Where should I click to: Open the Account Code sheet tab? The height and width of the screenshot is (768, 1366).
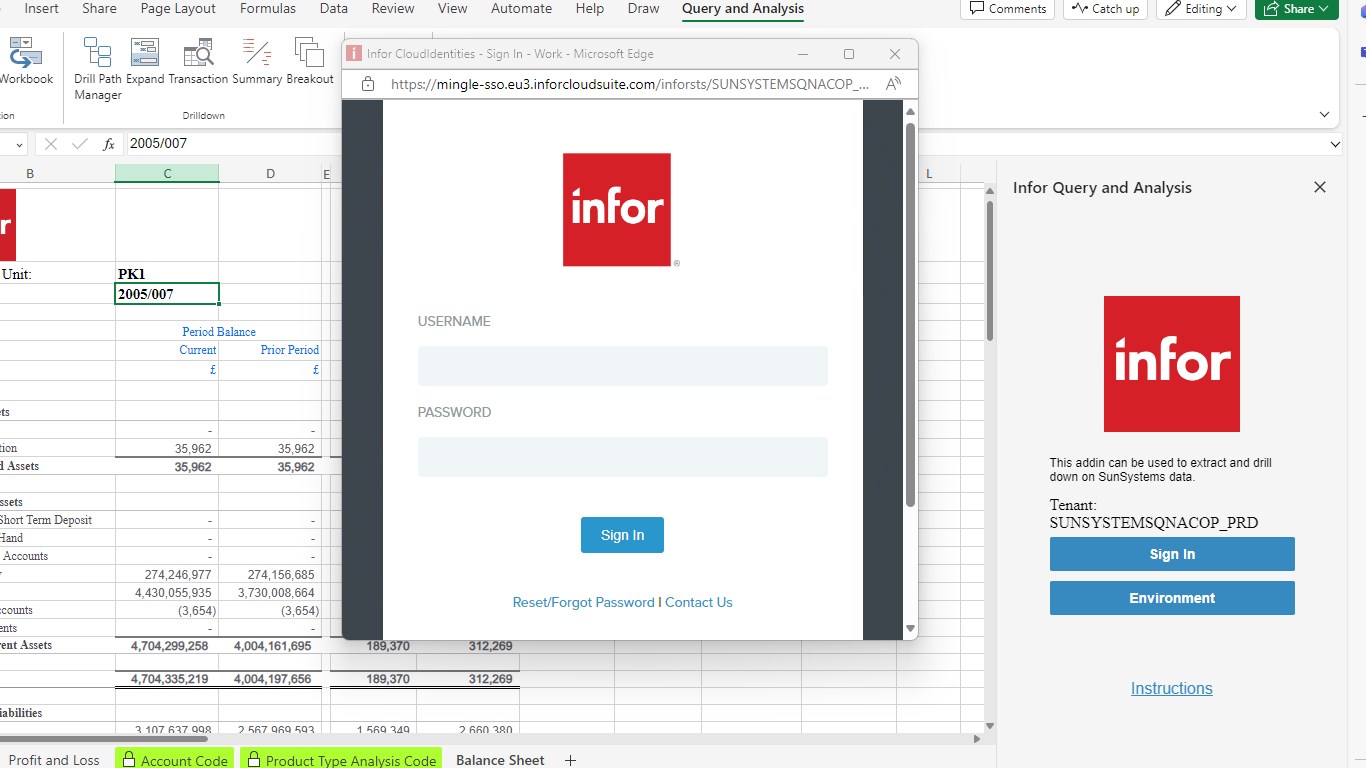174,760
